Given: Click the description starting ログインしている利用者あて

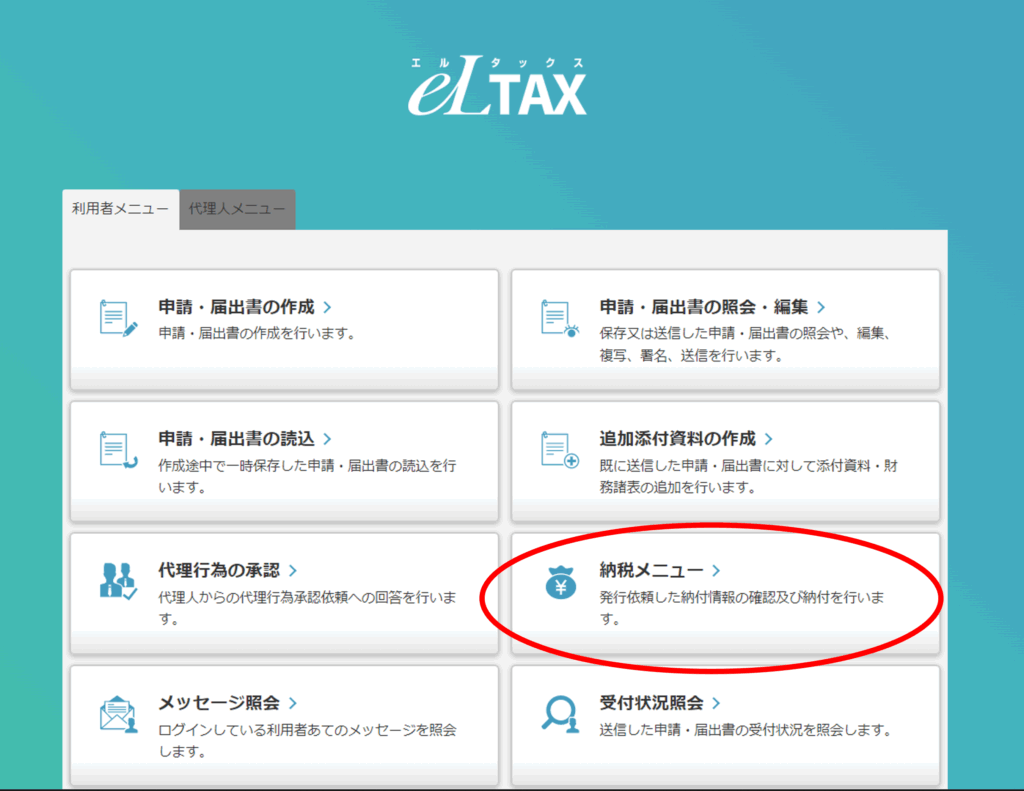Looking at the screenshot, I should (x=307, y=741).
